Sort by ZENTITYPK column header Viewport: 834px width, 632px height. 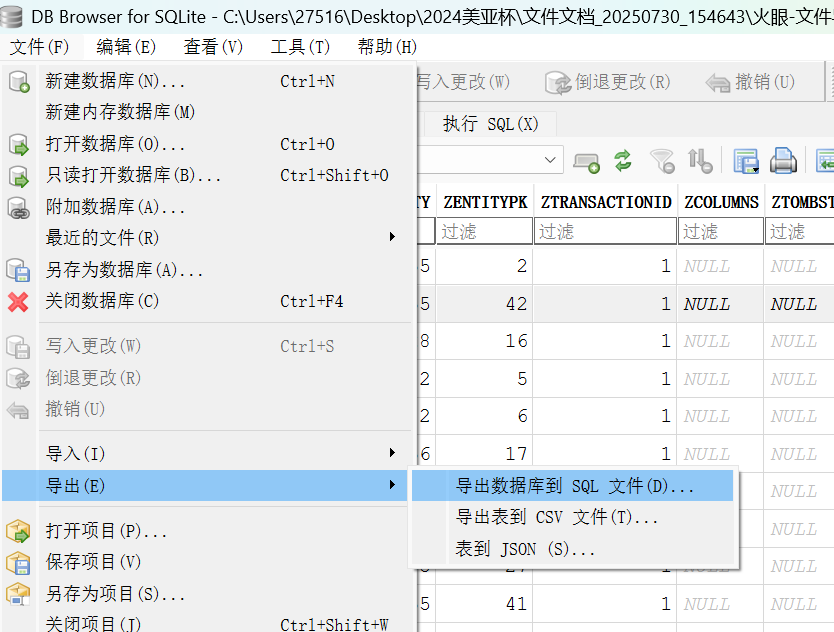point(485,202)
